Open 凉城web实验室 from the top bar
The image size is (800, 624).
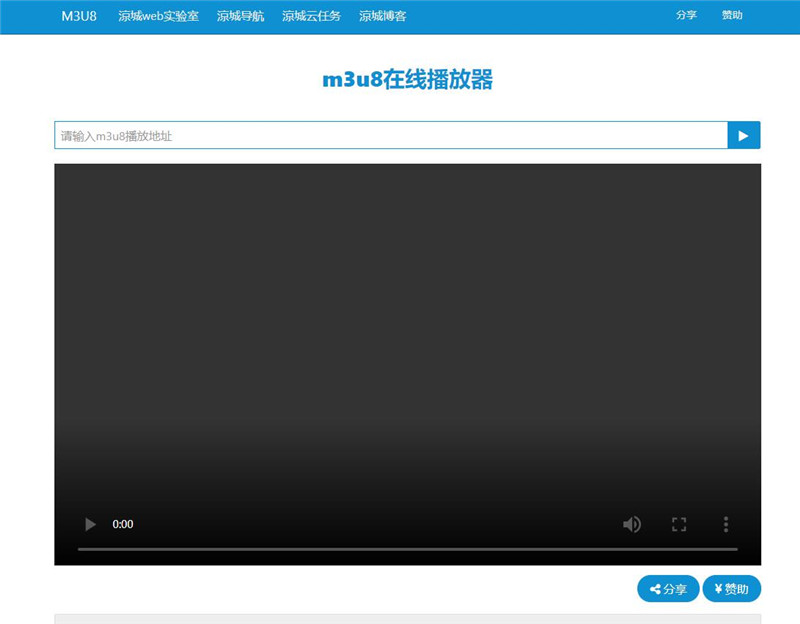coord(160,15)
